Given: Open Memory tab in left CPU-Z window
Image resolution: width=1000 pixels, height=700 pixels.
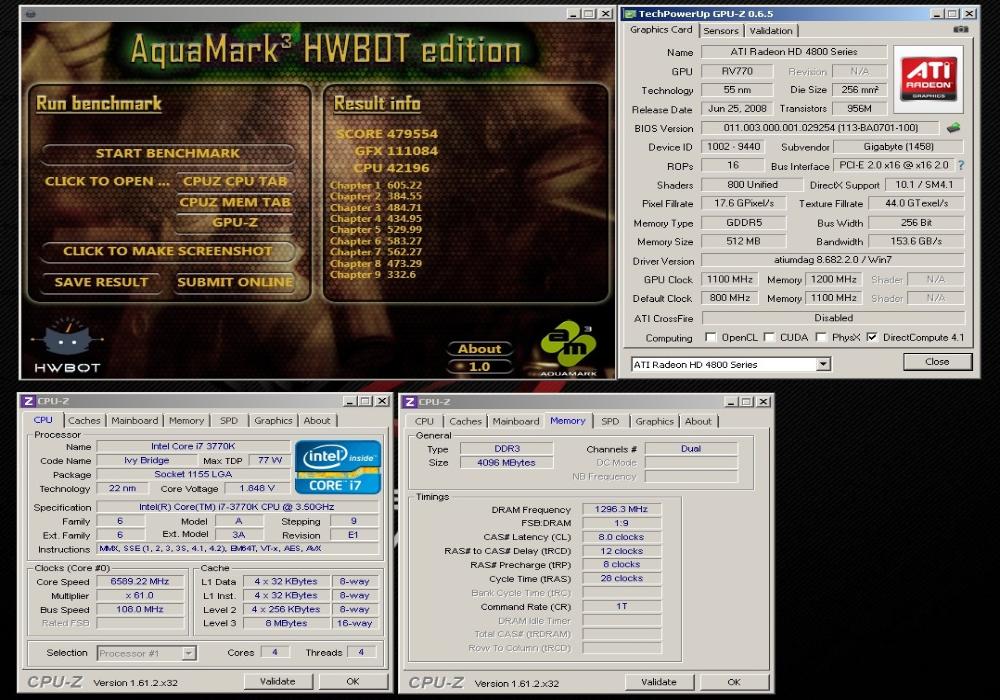Looking at the screenshot, I should (186, 421).
